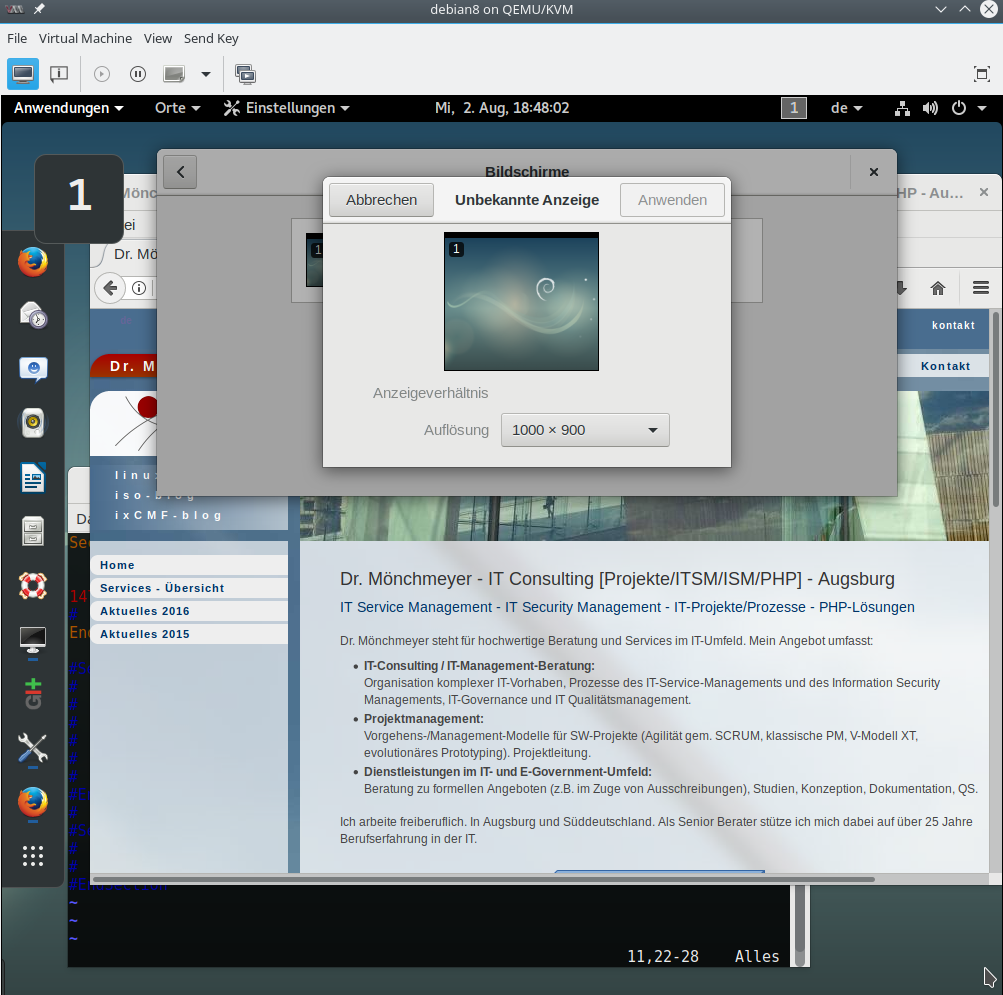Show the graphical console view

23,74
